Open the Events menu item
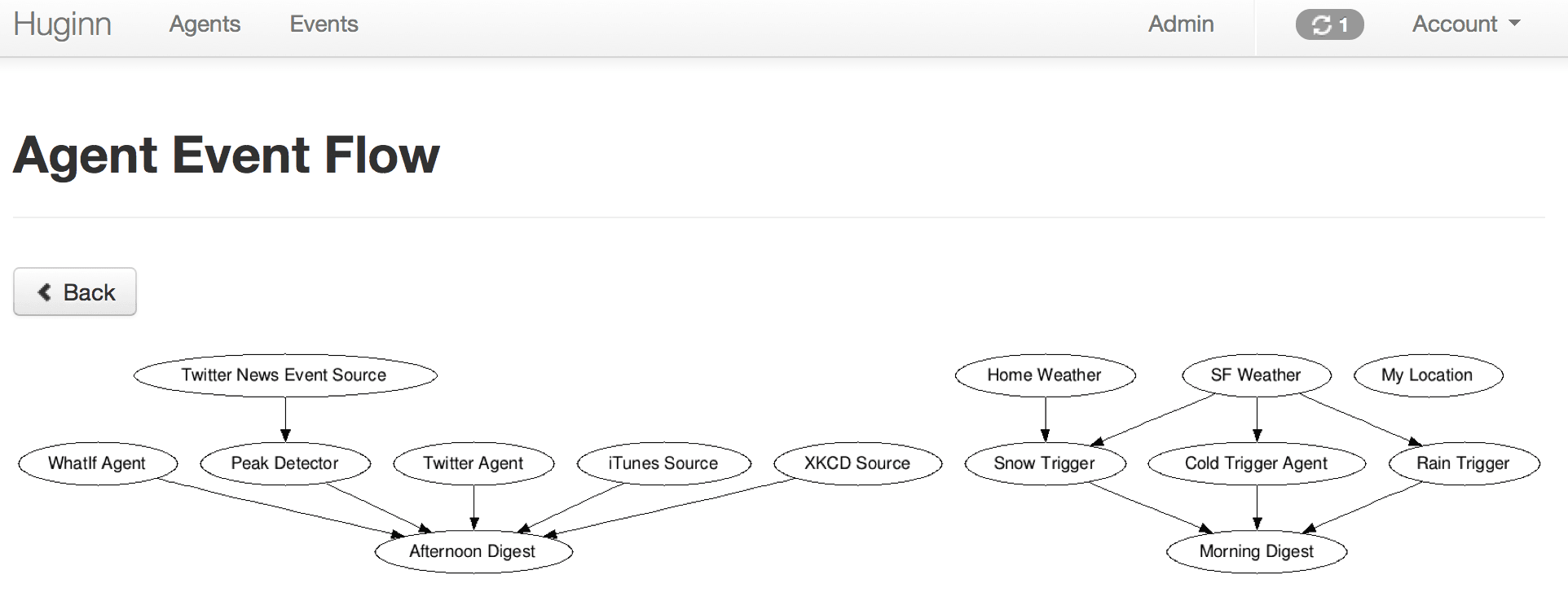Image resolution: width=1568 pixels, height=614 pixels. [324, 24]
